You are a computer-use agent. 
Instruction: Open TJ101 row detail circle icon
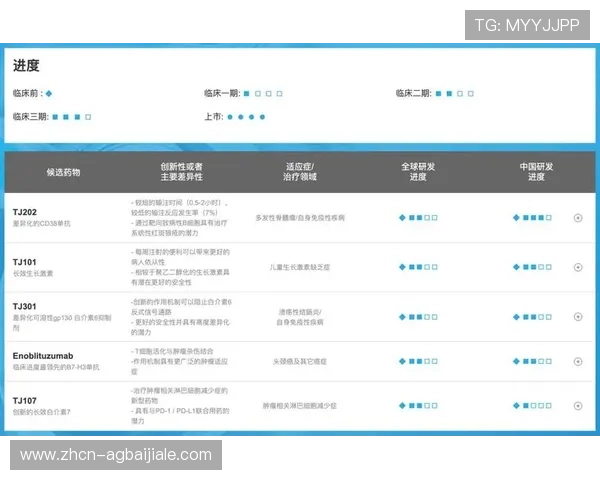578,267
